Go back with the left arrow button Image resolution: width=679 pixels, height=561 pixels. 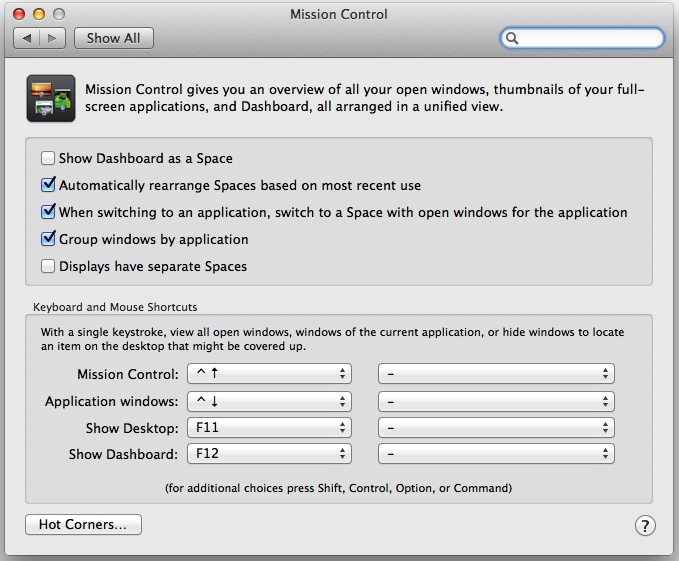(27, 38)
